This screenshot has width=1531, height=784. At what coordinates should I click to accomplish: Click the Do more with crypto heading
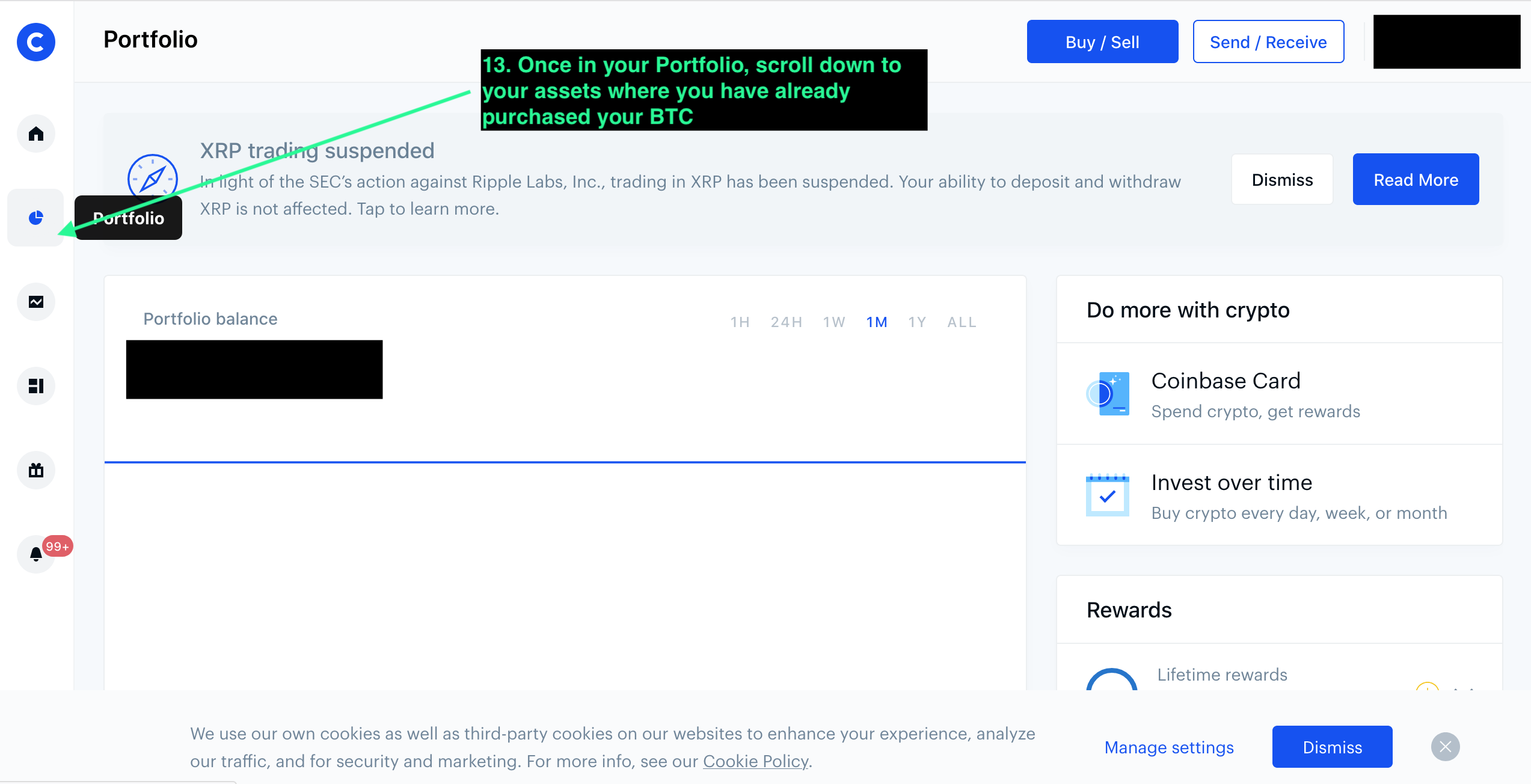point(1188,310)
